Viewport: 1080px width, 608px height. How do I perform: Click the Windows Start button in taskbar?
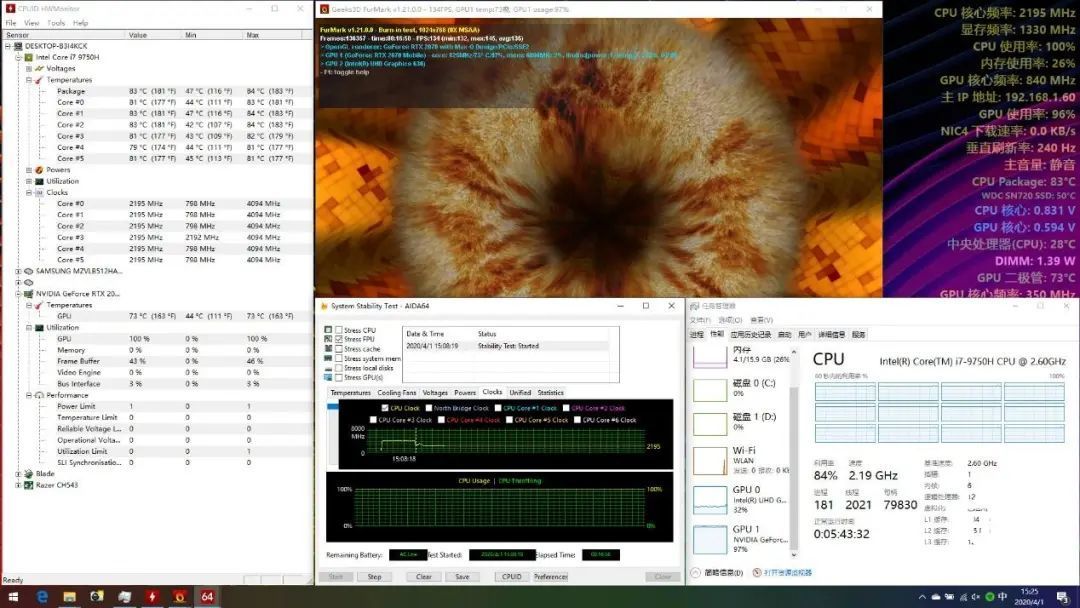(12, 596)
